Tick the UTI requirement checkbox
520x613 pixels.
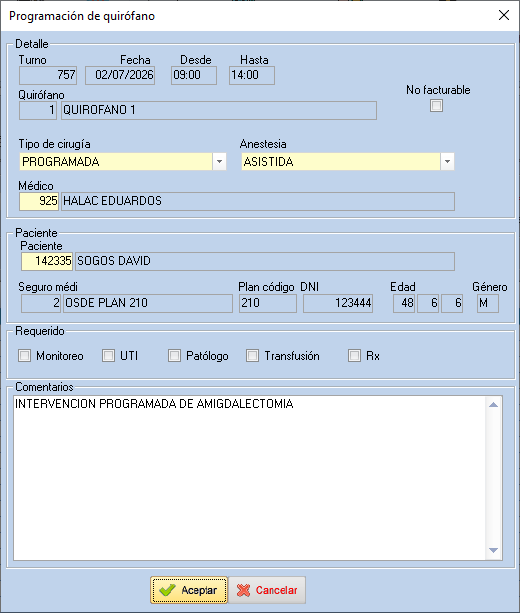(108, 356)
